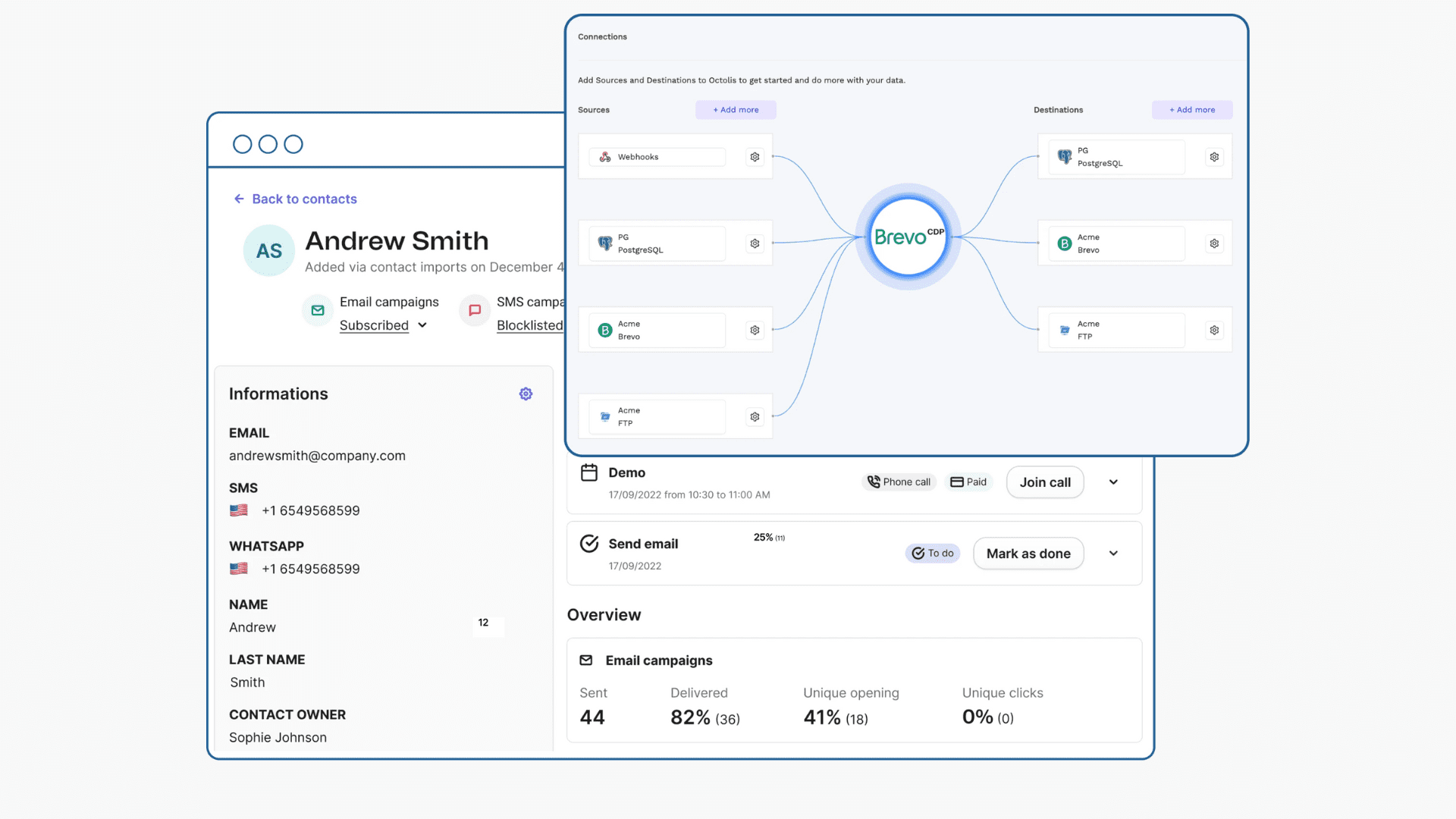Open the Subscribed status dropdown
Image resolution: width=1456 pixels, height=819 pixels.
click(383, 325)
